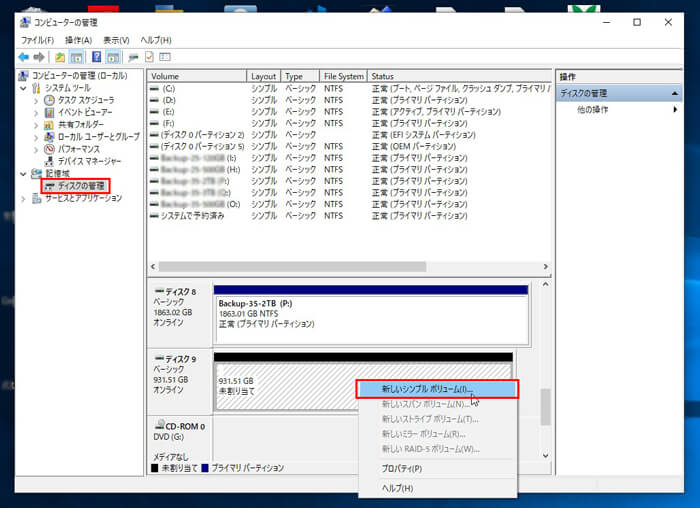Image resolution: width=700 pixels, height=508 pixels.
Task: Open the 表示(V) menu
Action: pyautogui.click(x=117, y=40)
